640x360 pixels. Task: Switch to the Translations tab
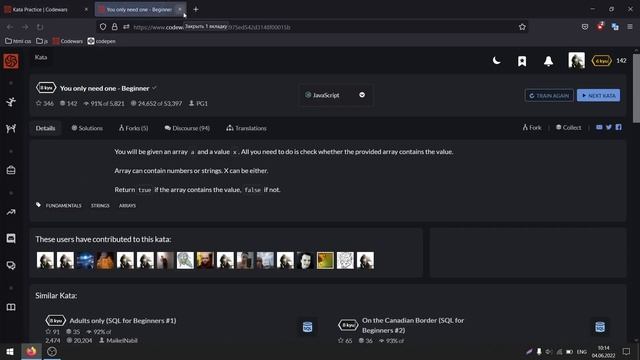pos(246,128)
